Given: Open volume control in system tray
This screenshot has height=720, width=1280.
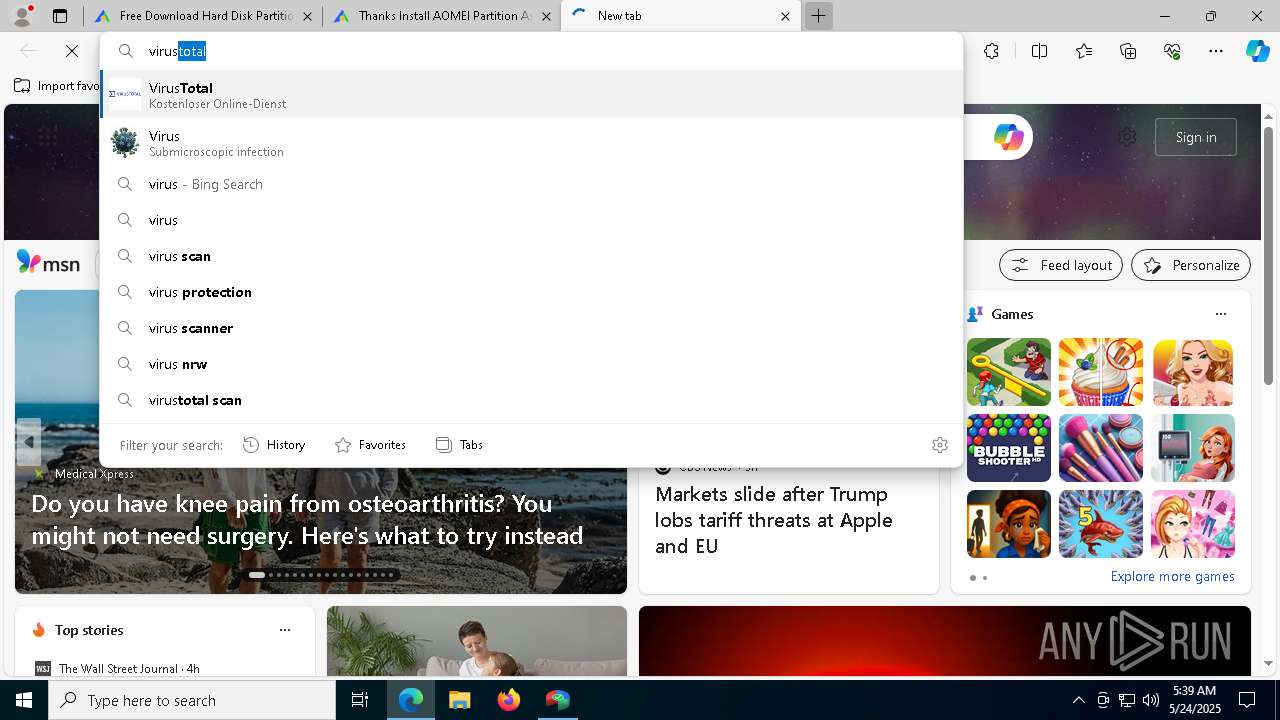Looking at the screenshot, I should coord(1151,700).
